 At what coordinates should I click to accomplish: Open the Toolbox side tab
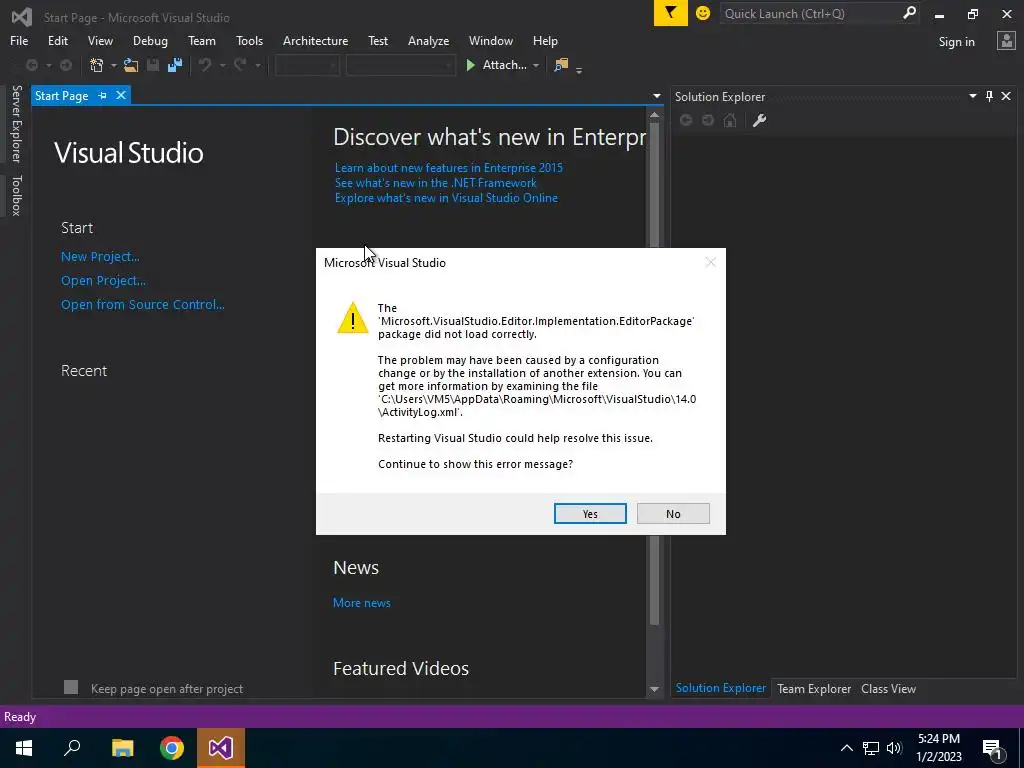[x=16, y=195]
